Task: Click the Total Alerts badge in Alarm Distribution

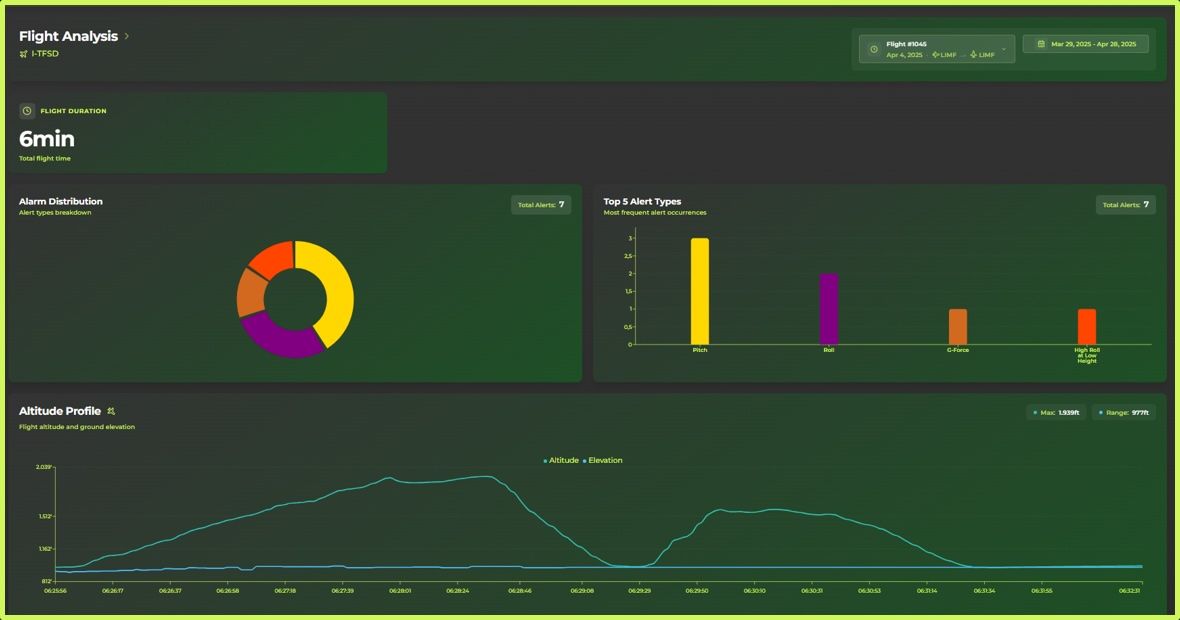Action: [541, 205]
